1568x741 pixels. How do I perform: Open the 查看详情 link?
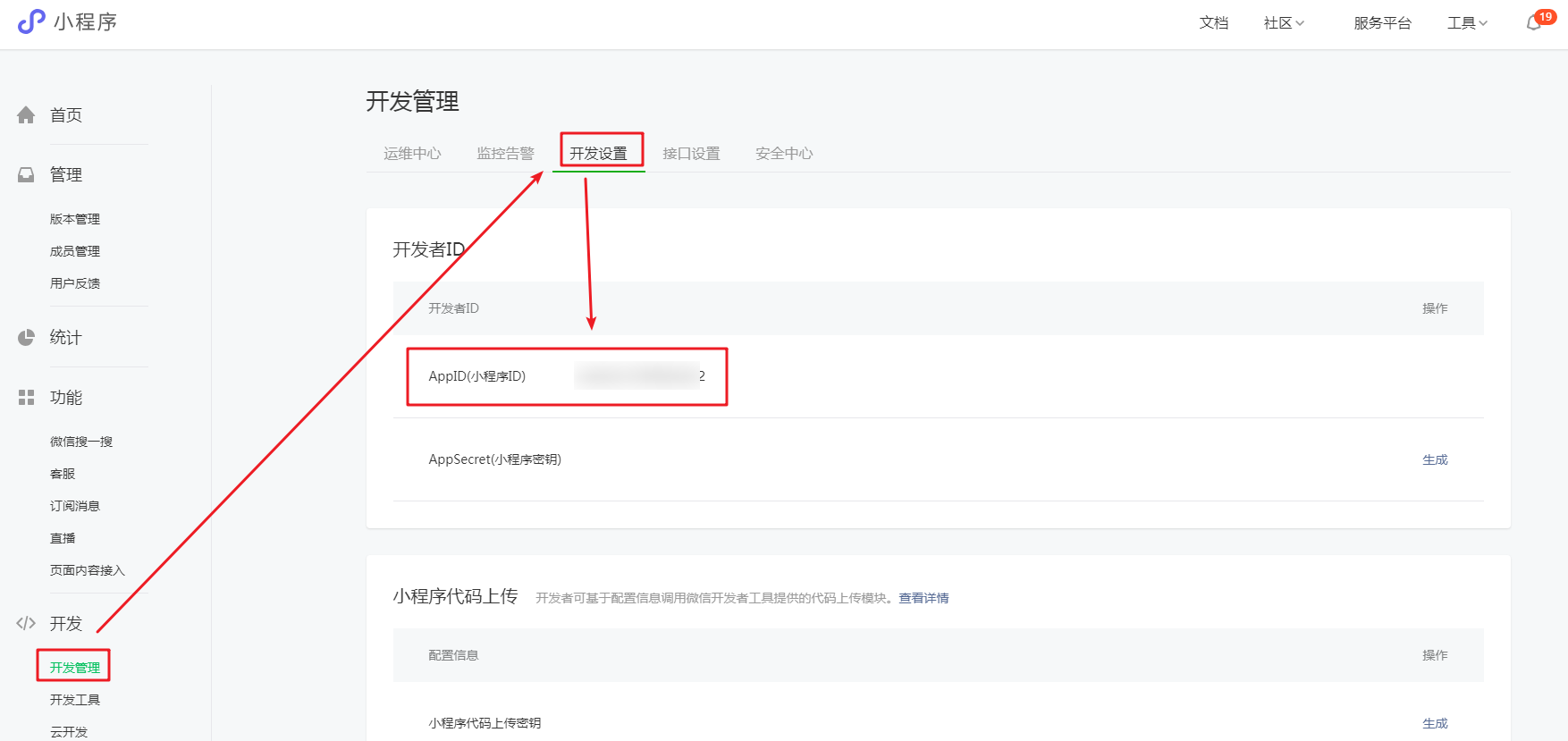click(x=923, y=598)
